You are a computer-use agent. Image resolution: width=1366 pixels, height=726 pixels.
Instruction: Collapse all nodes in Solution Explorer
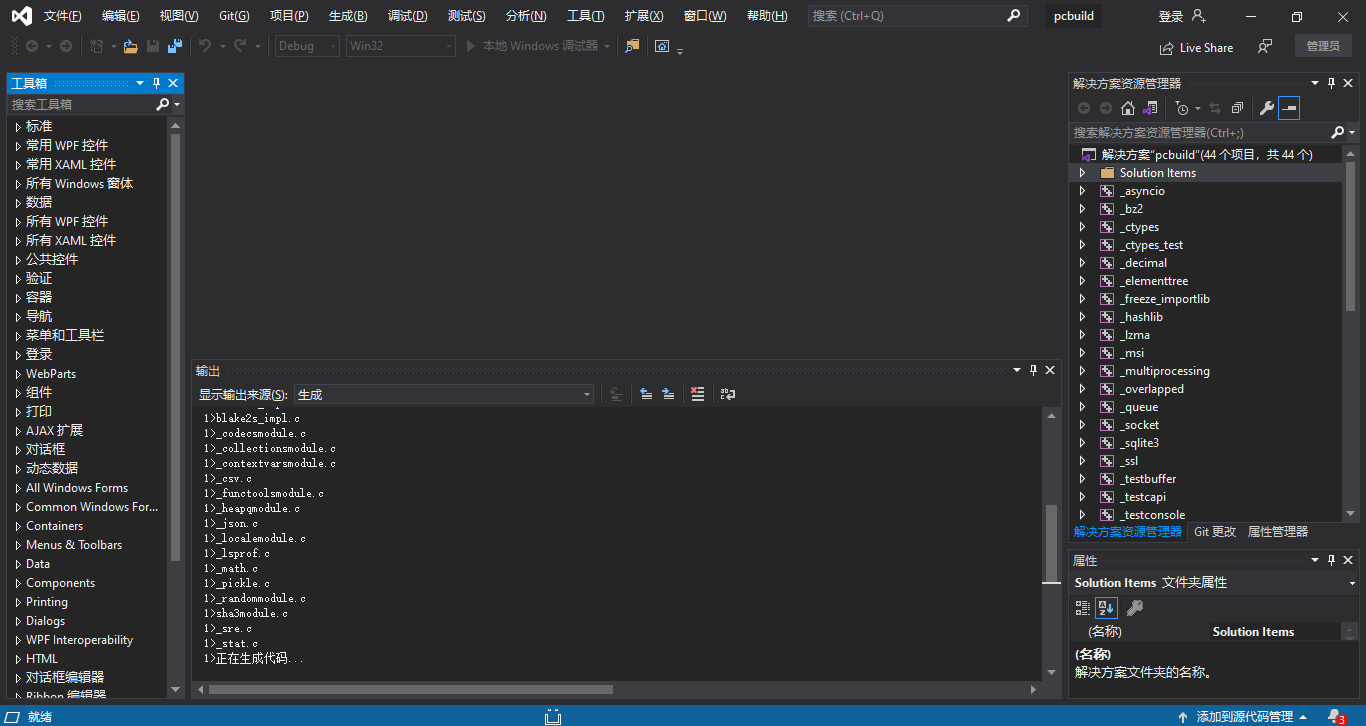pyautogui.click(x=1236, y=107)
